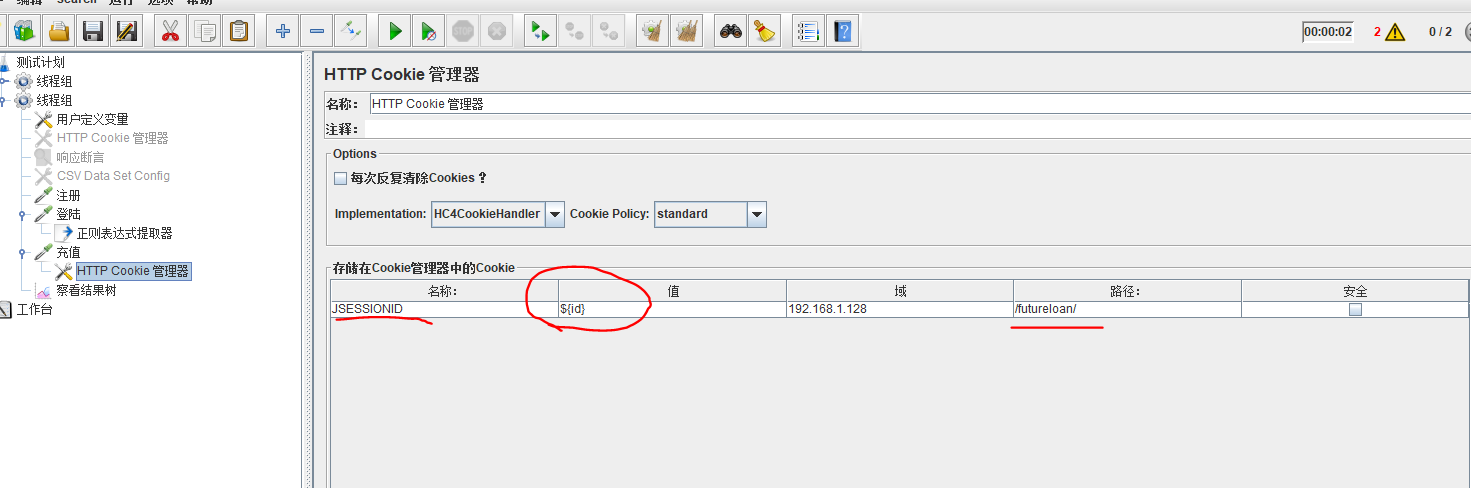Select 察看结果树 listener item
Screen dimensions: 1471x488
86,290
